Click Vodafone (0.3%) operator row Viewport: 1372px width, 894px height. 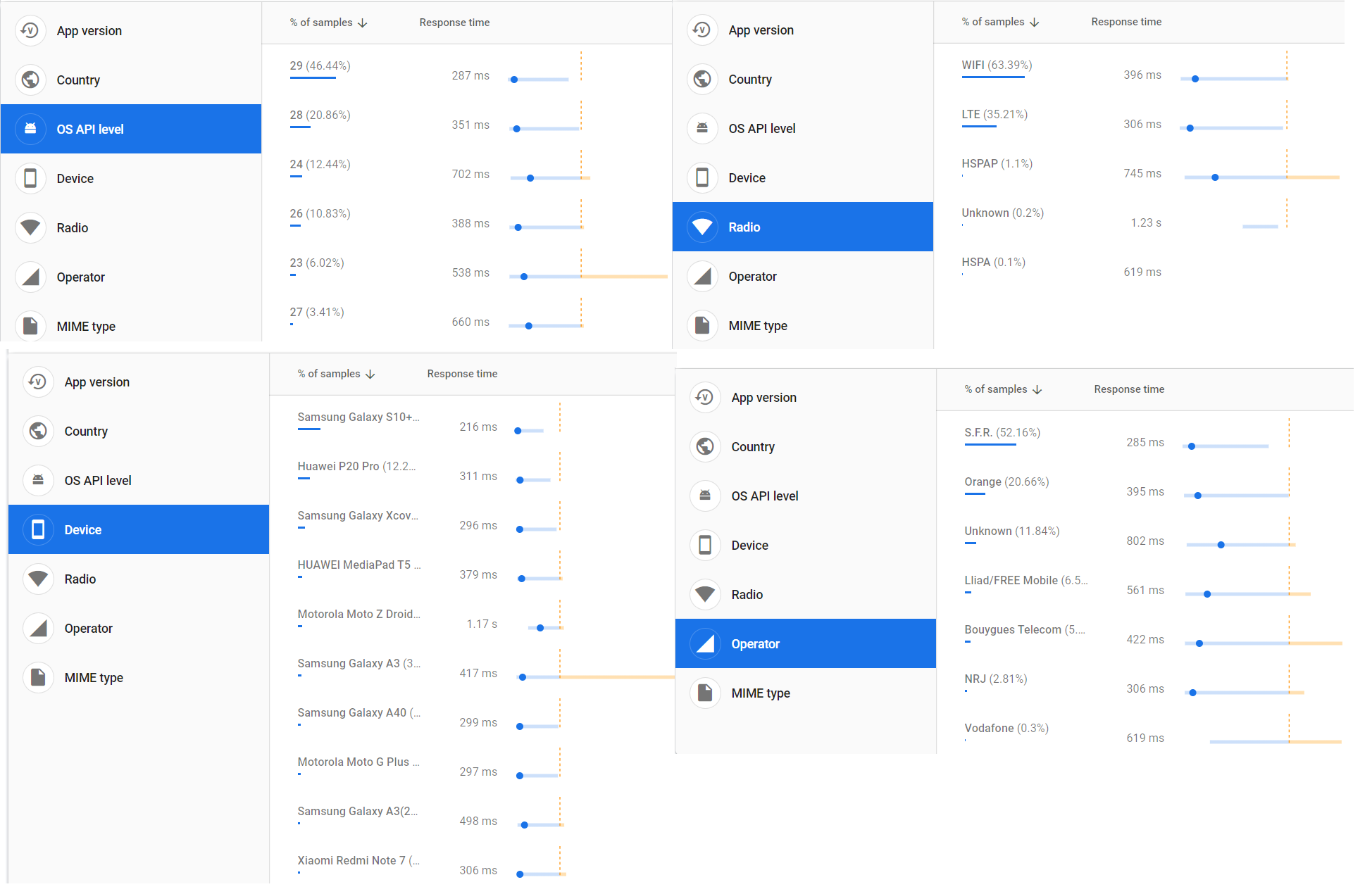1145,731
